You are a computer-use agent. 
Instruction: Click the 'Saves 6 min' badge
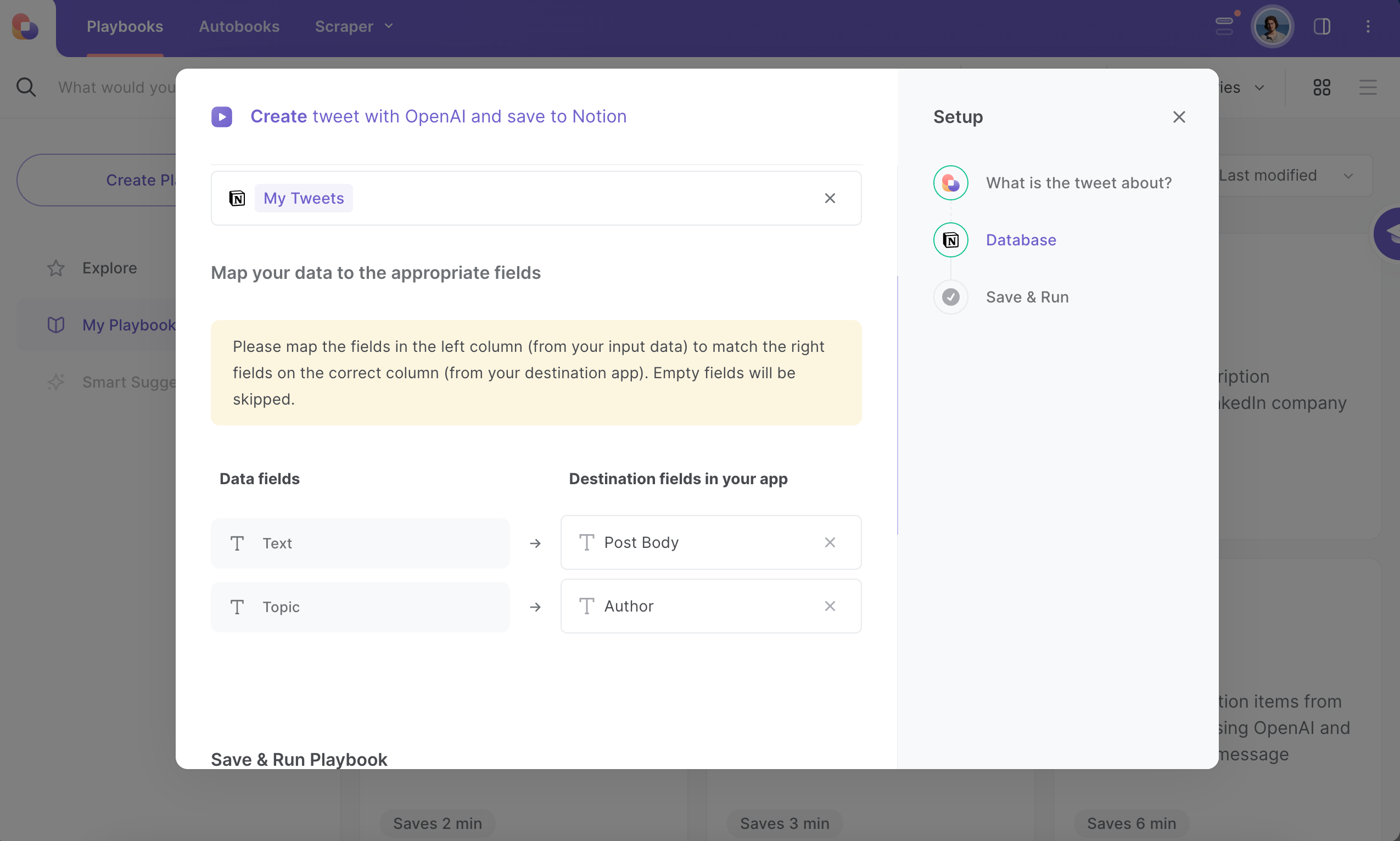1132,823
